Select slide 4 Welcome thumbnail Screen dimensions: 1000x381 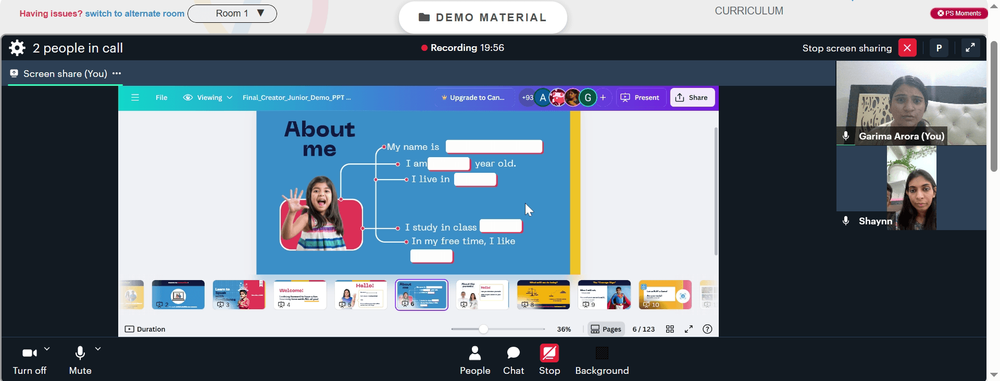pos(300,295)
